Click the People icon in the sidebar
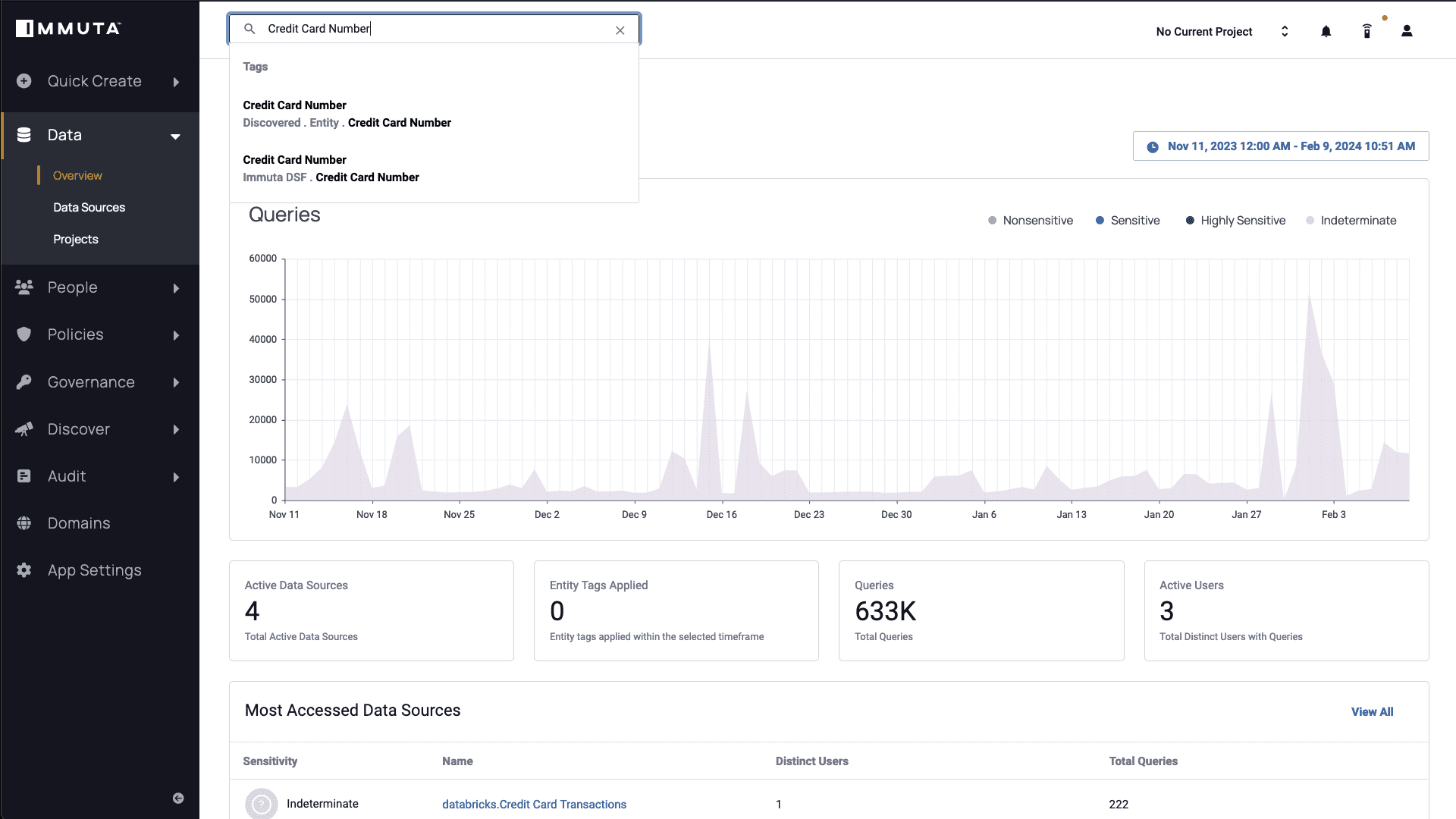The image size is (1456, 819). point(24,287)
